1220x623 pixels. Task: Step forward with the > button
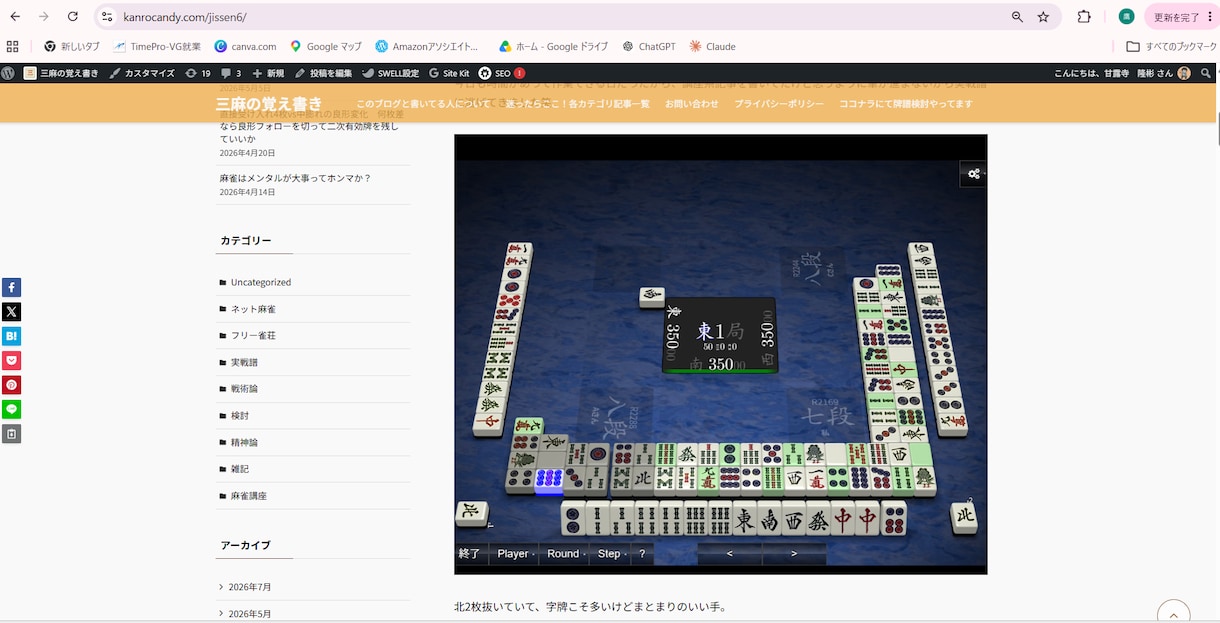[794, 554]
